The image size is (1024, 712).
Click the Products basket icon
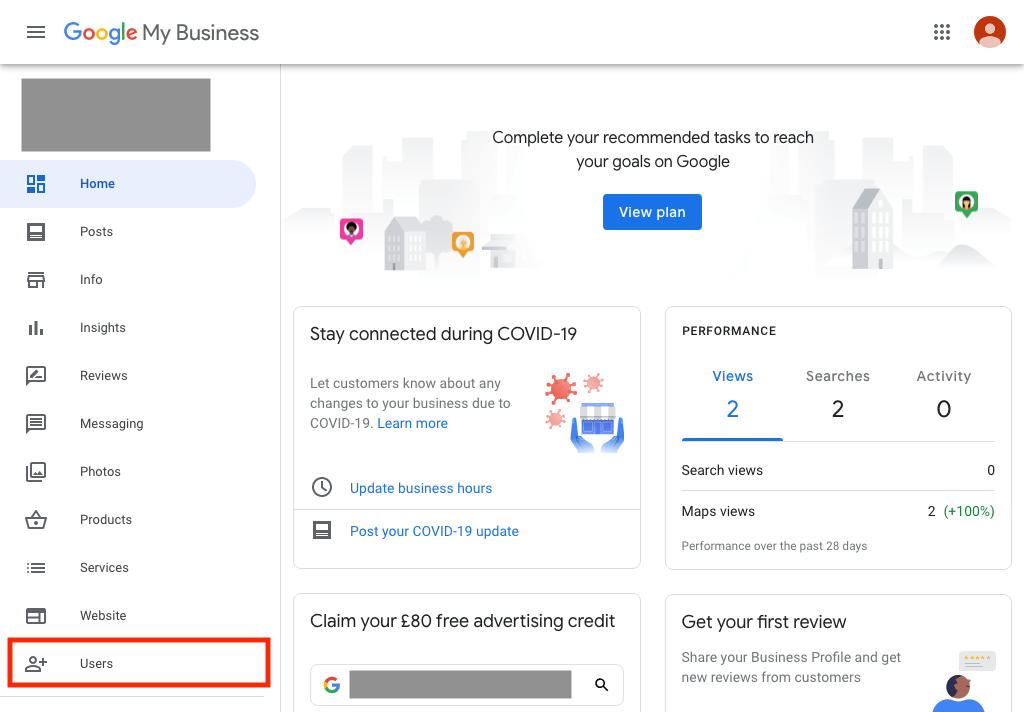pos(36,520)
